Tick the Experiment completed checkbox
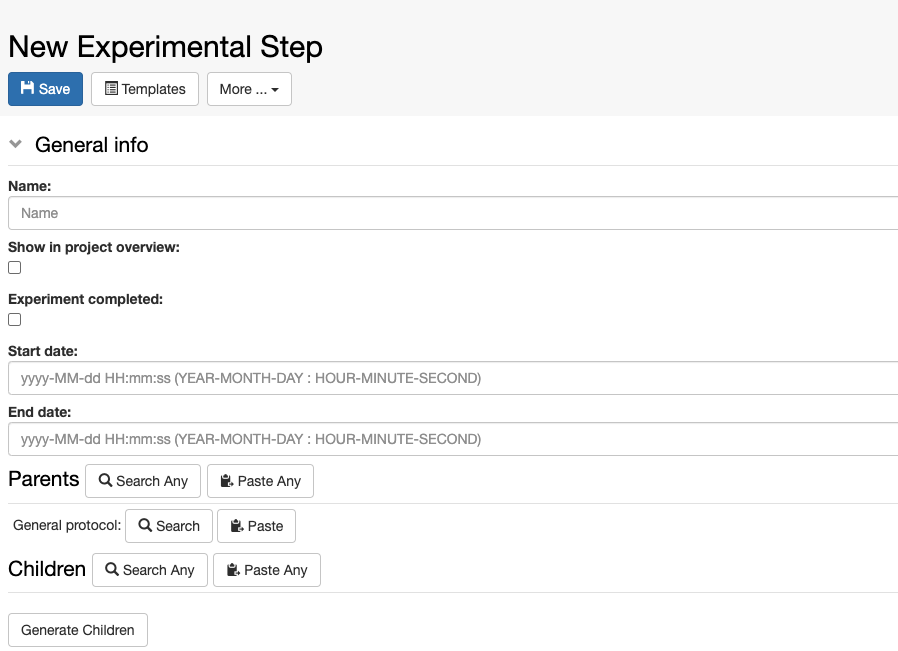The image size is (898, 651). (x=14, y=319)
